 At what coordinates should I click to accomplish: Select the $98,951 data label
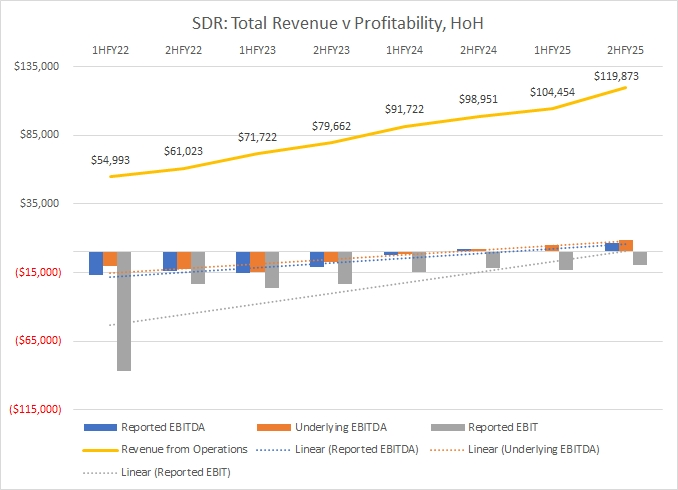pos(478,100)
